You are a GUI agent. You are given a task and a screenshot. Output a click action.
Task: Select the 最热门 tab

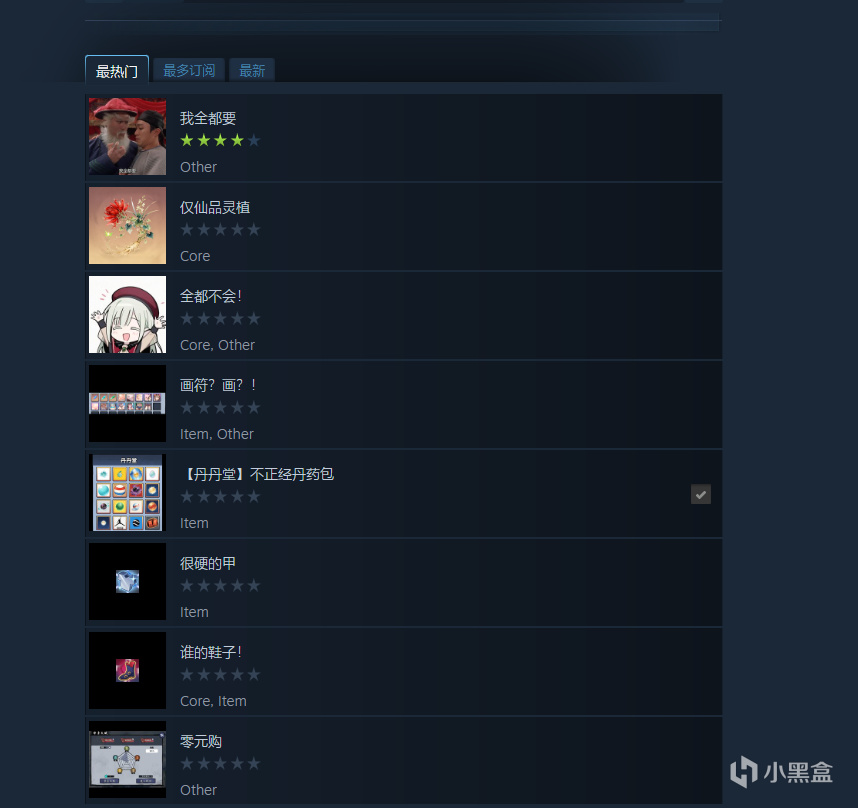pyautogui.click(x=117, y=71)
